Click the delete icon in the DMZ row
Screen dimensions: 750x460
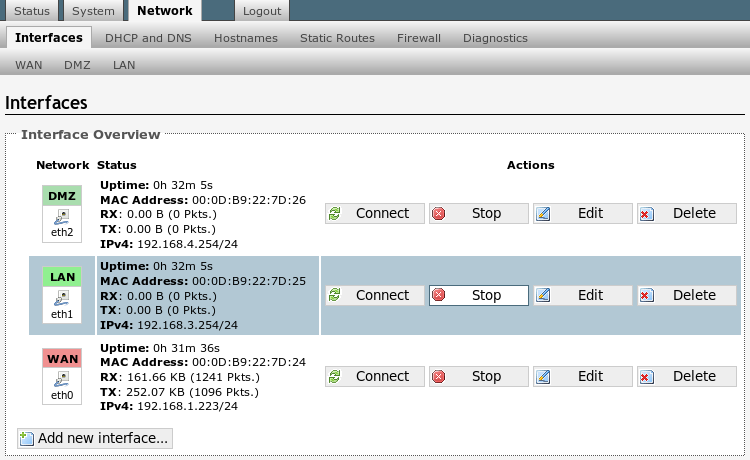646,213
